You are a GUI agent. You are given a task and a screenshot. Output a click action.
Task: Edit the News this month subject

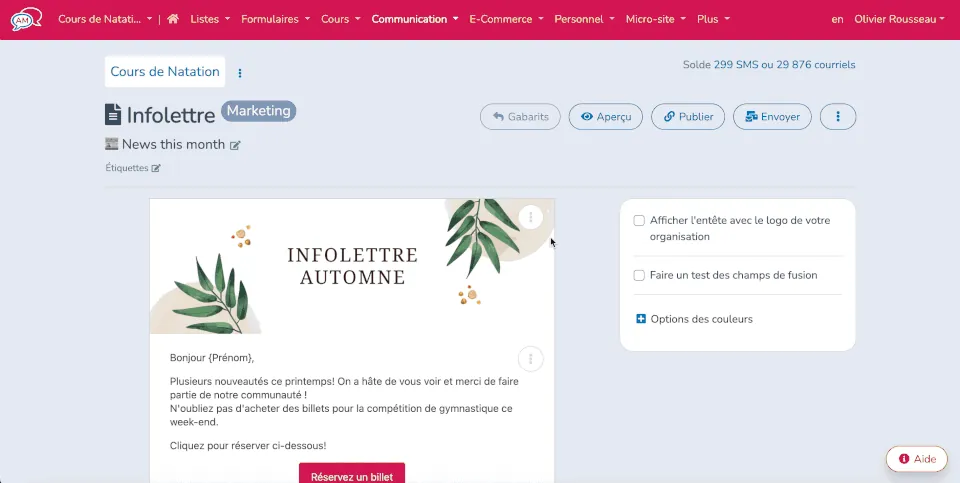(235, 145)
